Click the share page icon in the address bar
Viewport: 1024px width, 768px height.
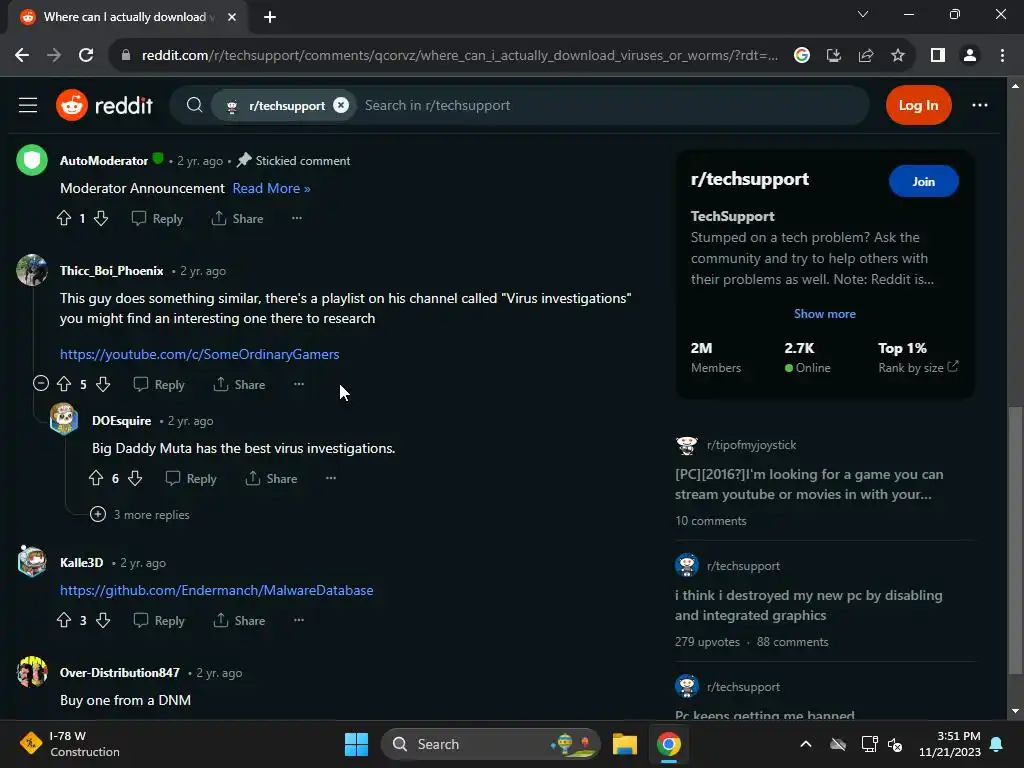click(866, 55)
